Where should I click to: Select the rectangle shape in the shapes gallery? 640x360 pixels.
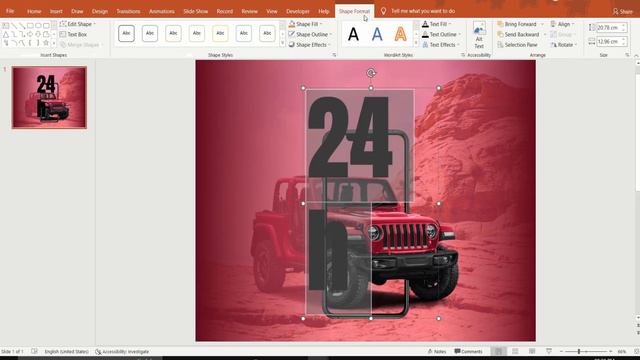pos(30,25)
